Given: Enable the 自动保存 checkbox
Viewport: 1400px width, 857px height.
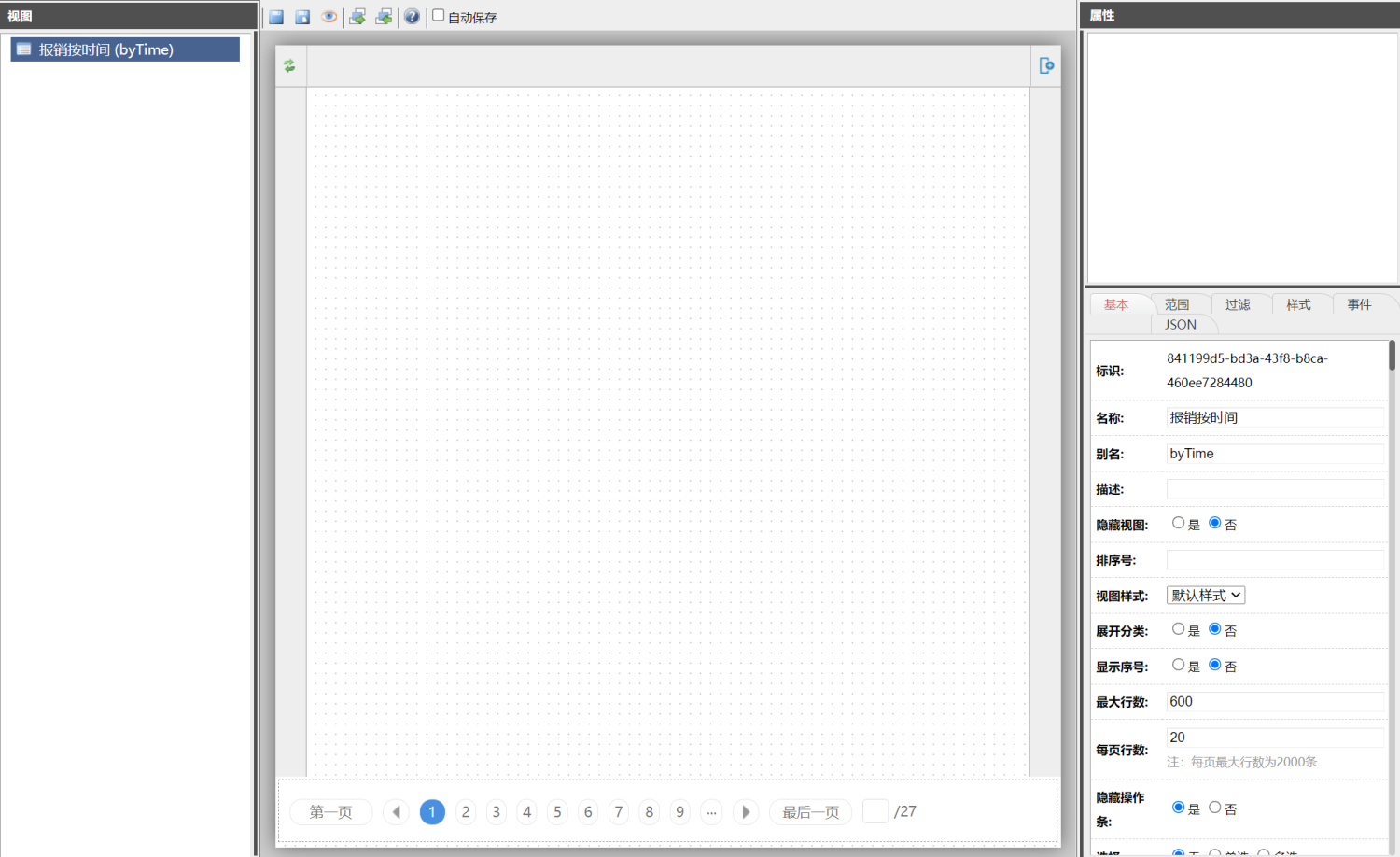Looking at the screenshot, I should pos(438,16).
